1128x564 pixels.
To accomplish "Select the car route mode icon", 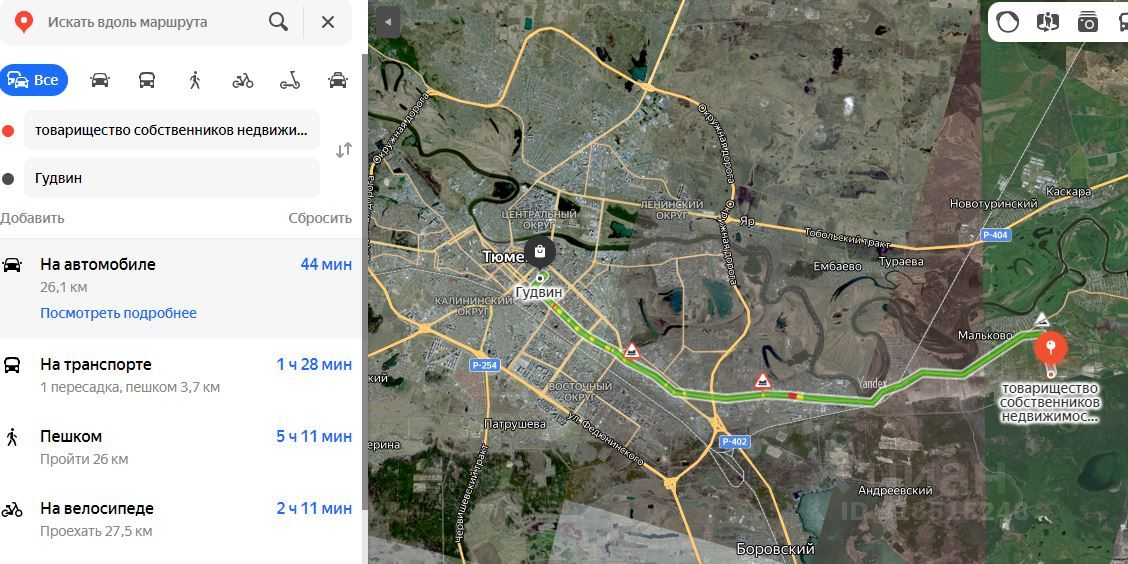I will pos(100,81).
